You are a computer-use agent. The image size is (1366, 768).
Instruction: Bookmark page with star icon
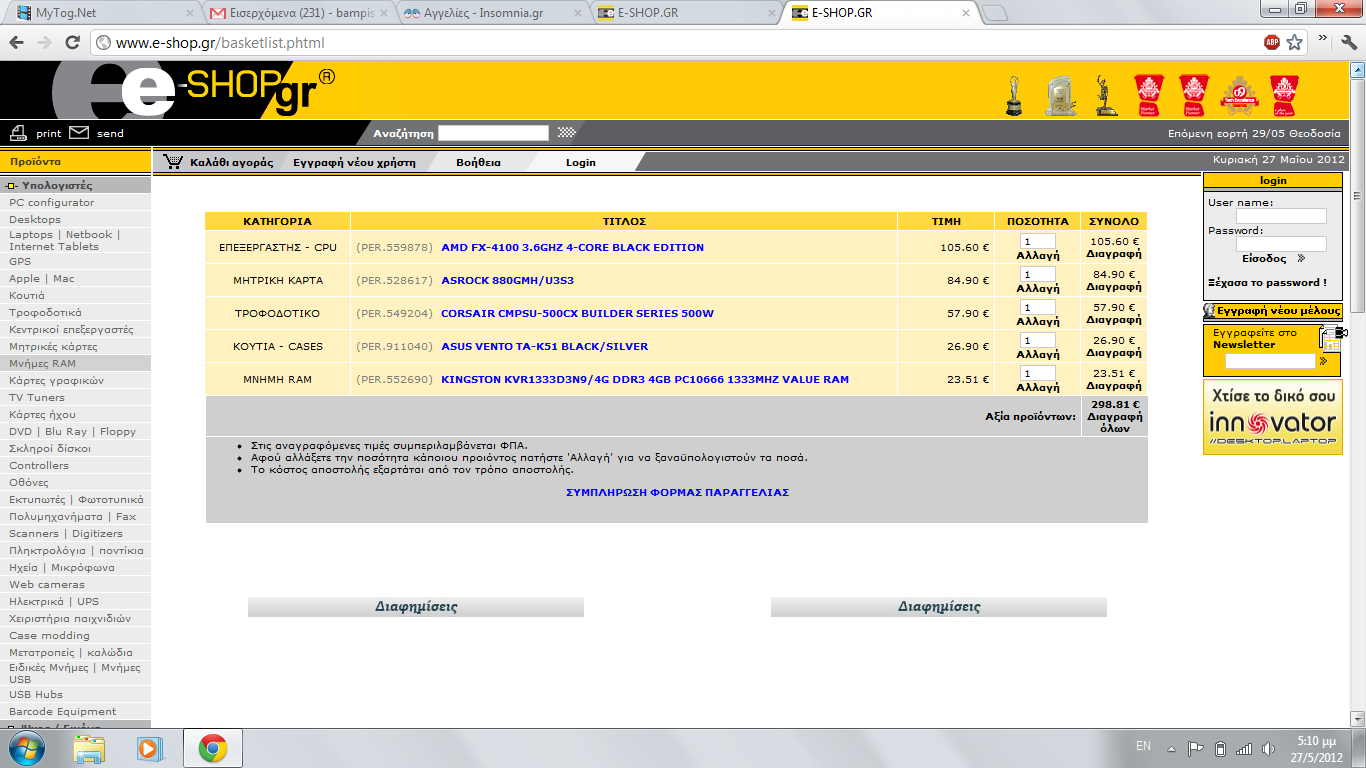coord(1295,42)
